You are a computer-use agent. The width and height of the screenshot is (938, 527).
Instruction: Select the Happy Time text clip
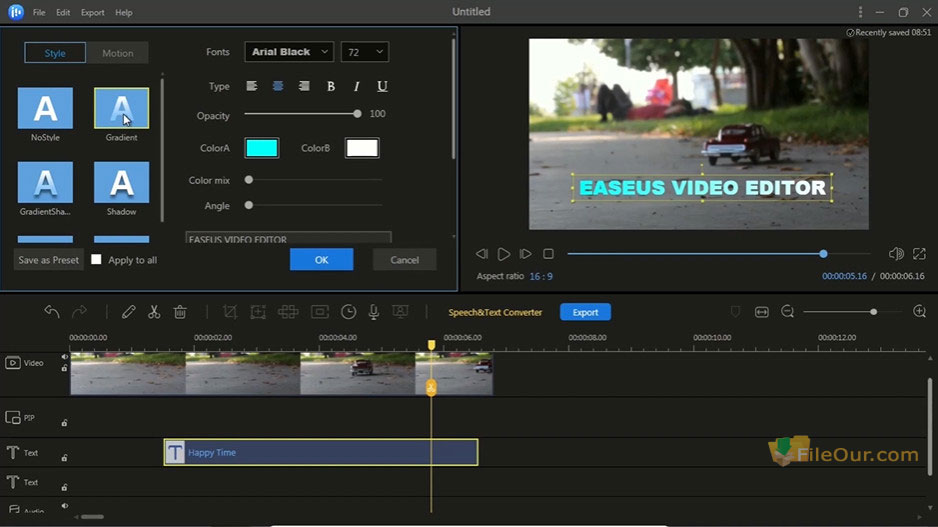[321, 452]
